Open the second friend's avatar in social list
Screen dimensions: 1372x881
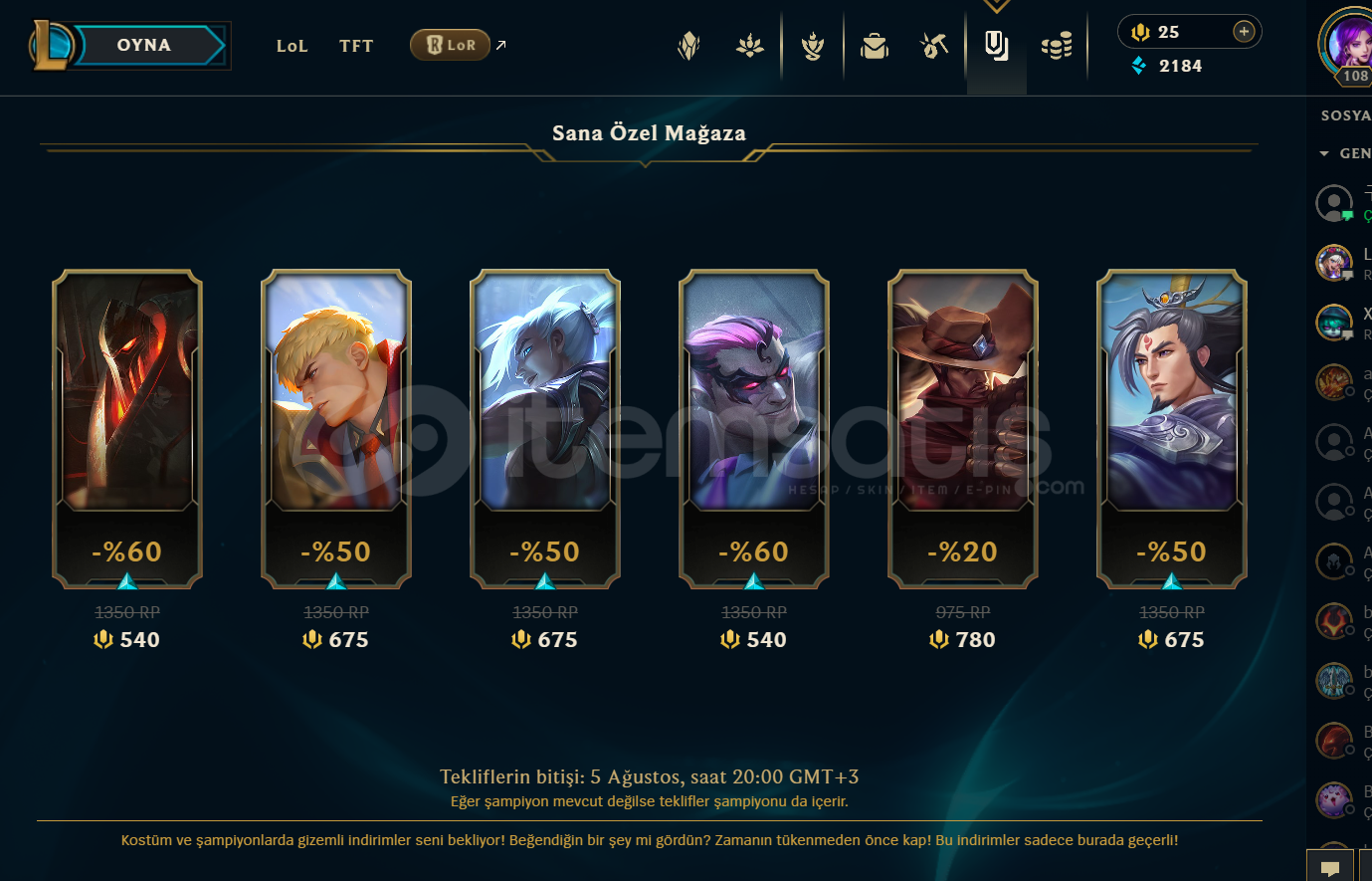pos(1334,263)
